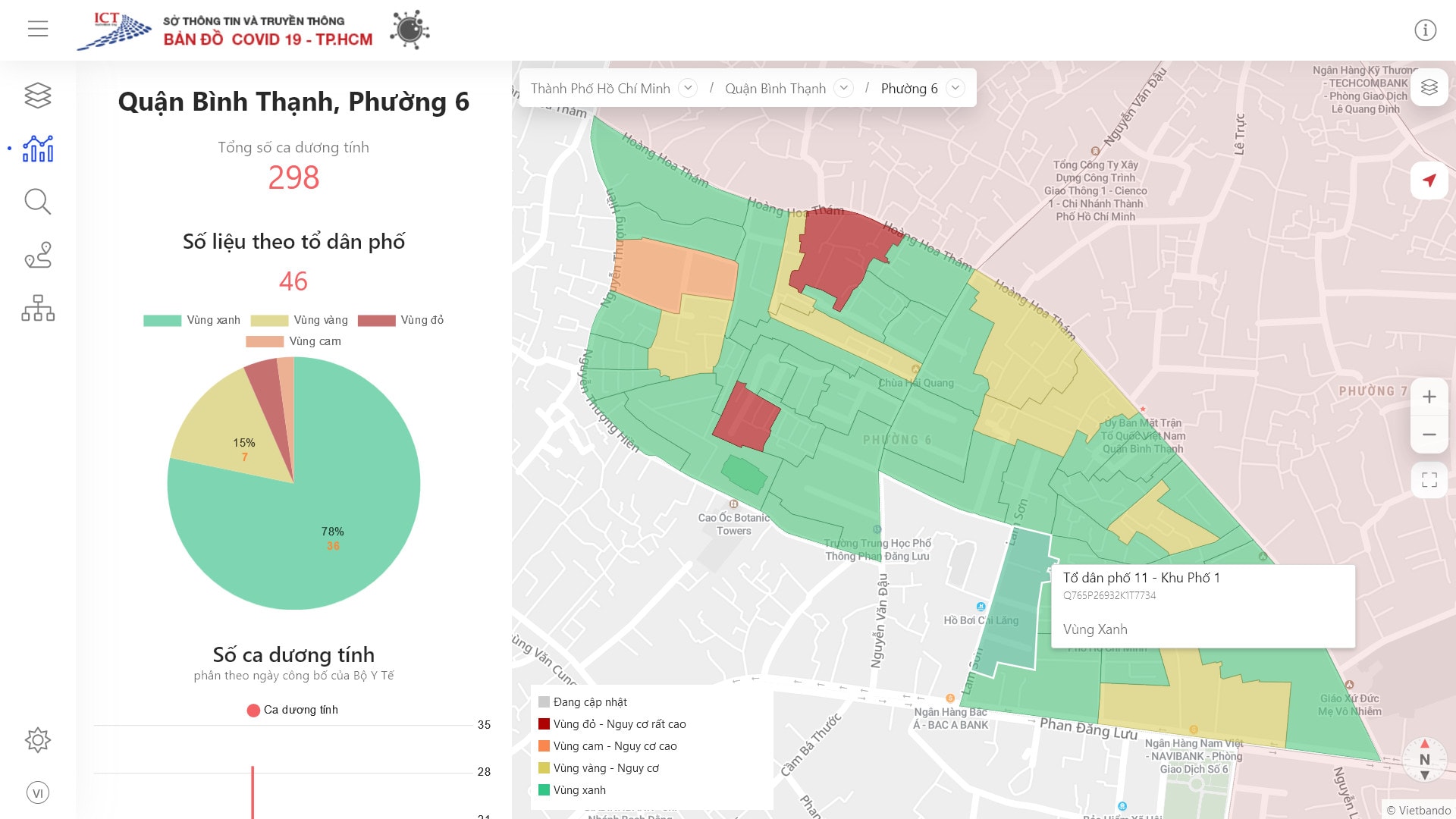Zoom out on the map

click(1429, 435)
